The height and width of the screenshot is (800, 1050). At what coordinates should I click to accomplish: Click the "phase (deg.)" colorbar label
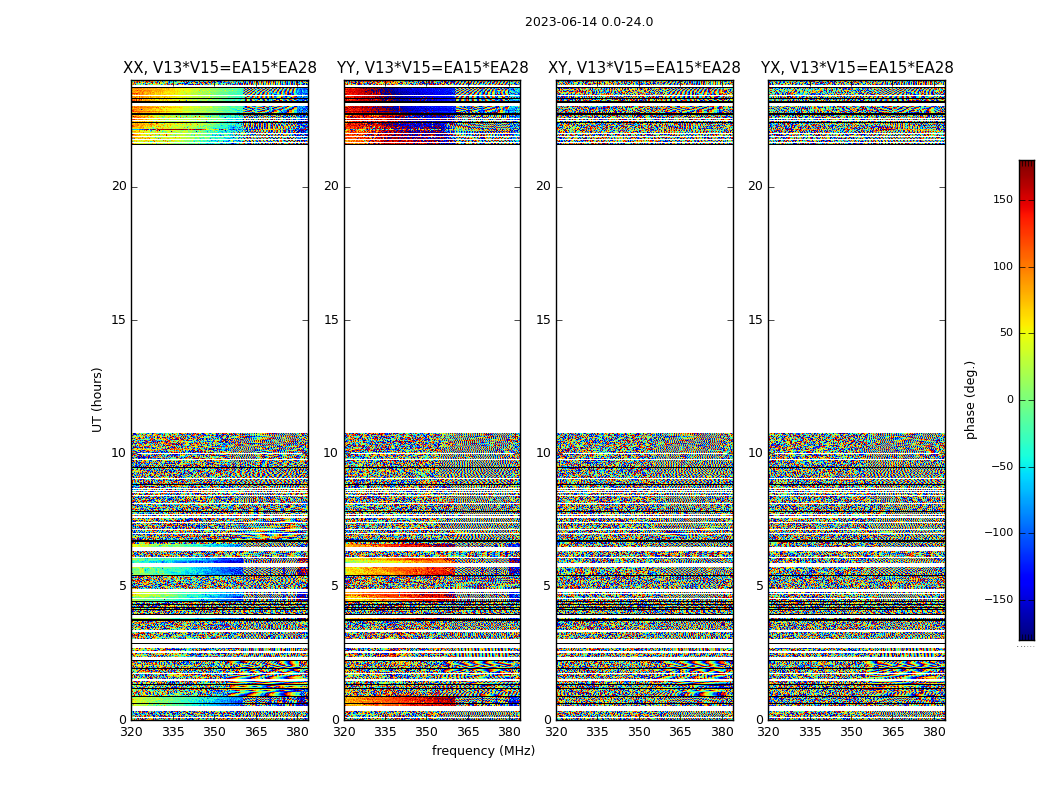[x=970, y=400]
